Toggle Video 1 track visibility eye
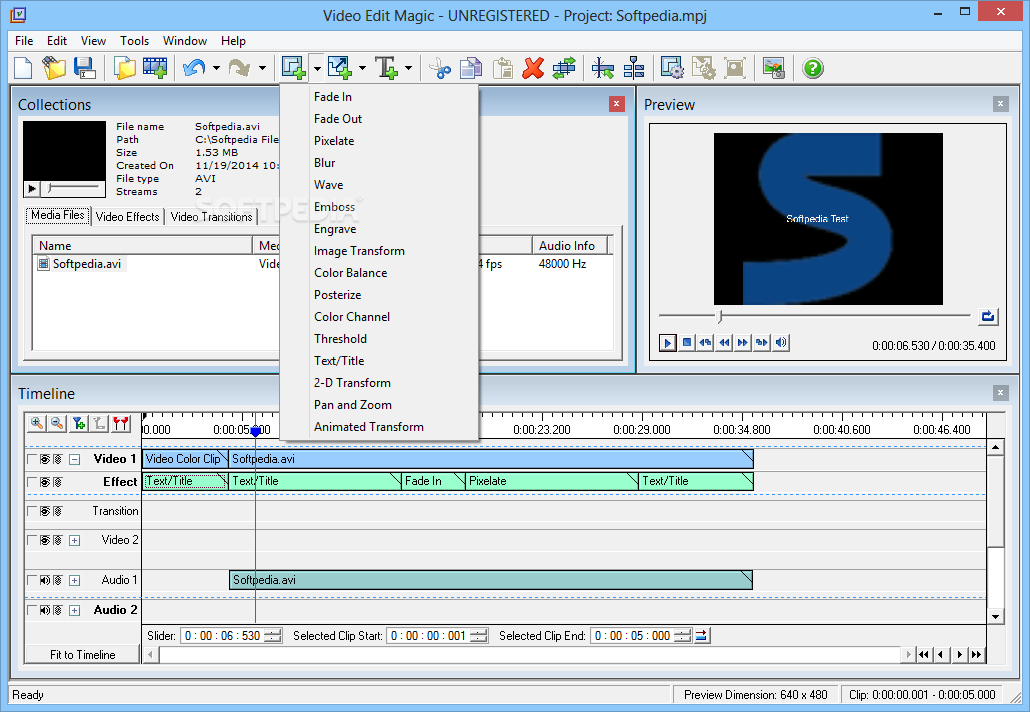Screen dimensions: 1030x712 tap(45, 459)
